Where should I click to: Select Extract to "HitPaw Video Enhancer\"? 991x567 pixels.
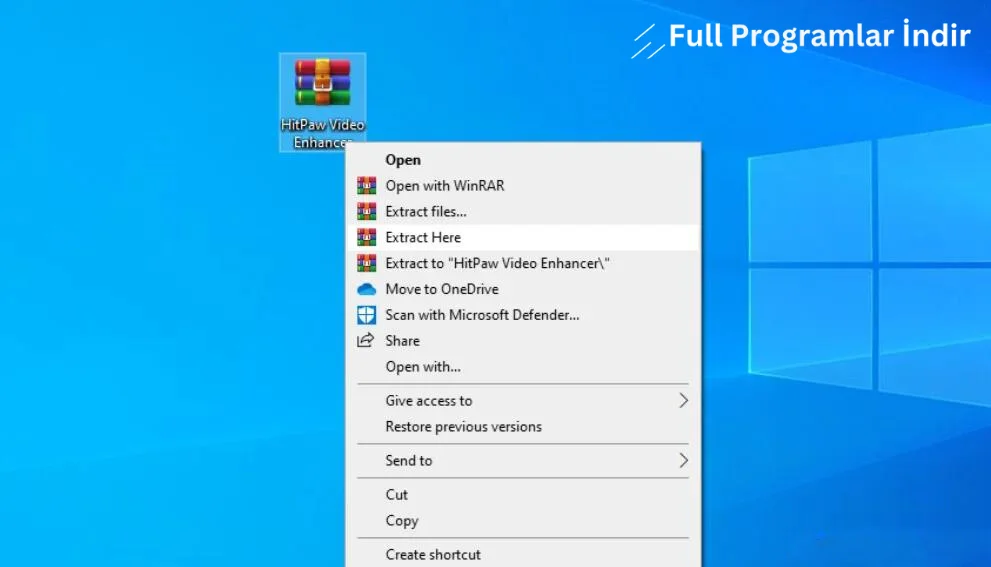click(x=523, y=264)
